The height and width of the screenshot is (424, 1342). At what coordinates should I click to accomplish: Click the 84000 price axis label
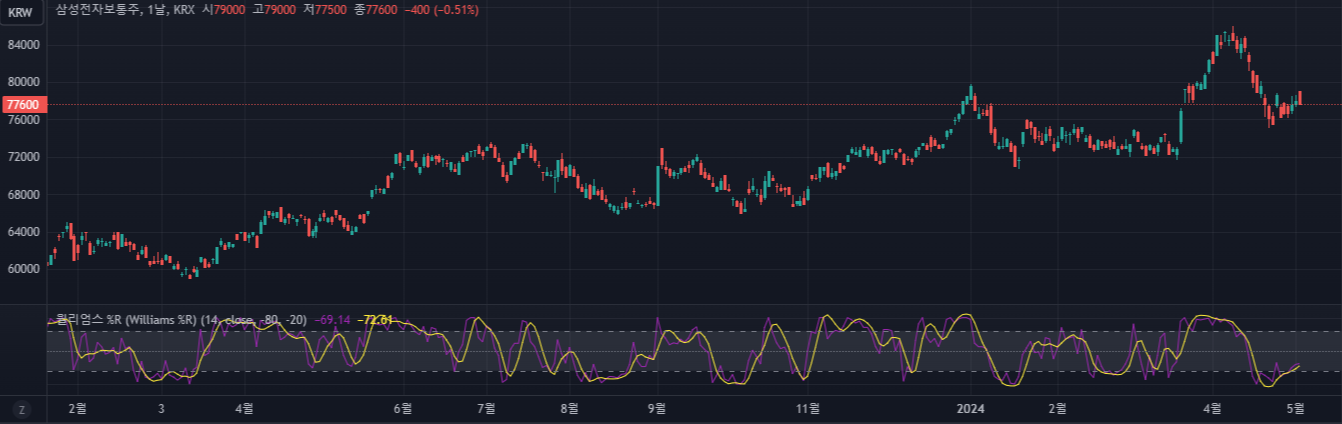point(22,45)
